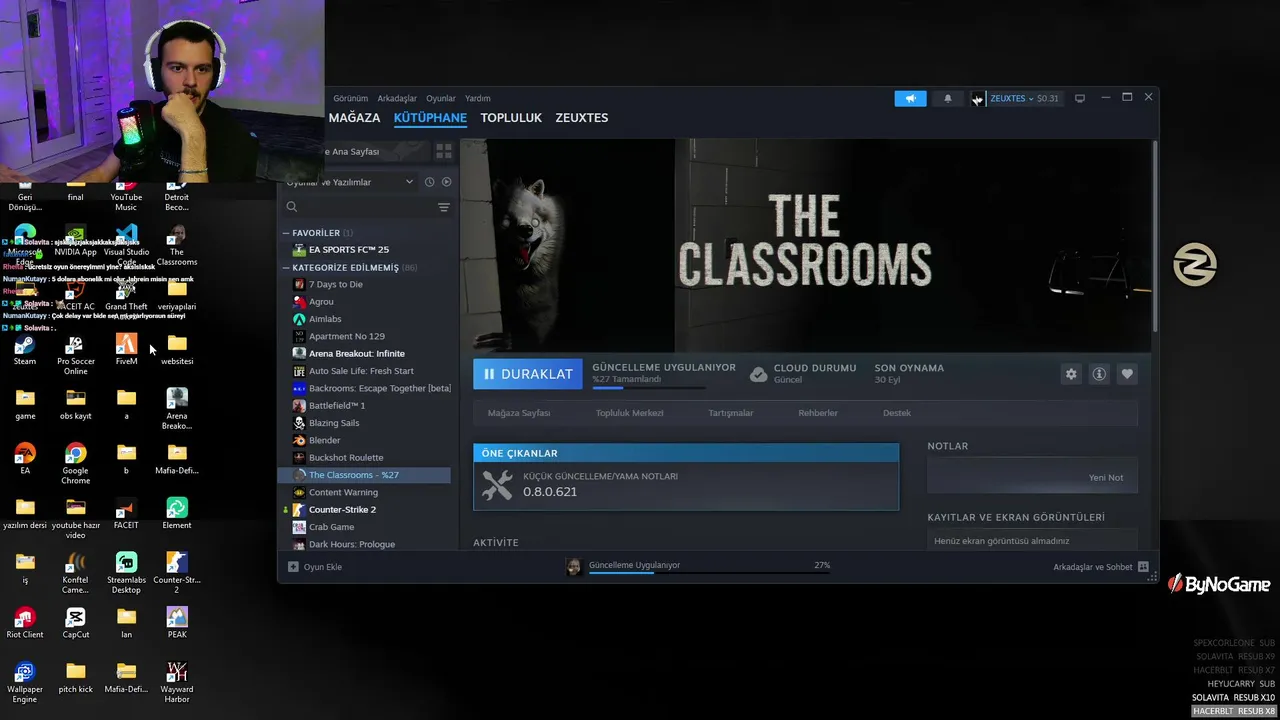Open PEAK desktop shortcut
Screen dimensions: 1280x720
pos(177,623)
